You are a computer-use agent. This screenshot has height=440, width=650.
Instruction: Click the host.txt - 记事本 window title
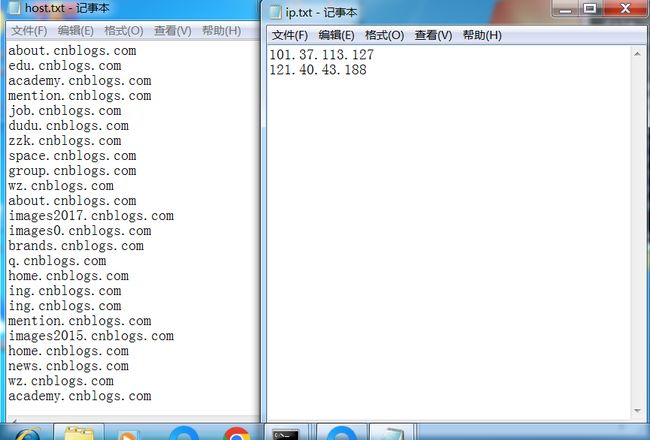[67, 8]
